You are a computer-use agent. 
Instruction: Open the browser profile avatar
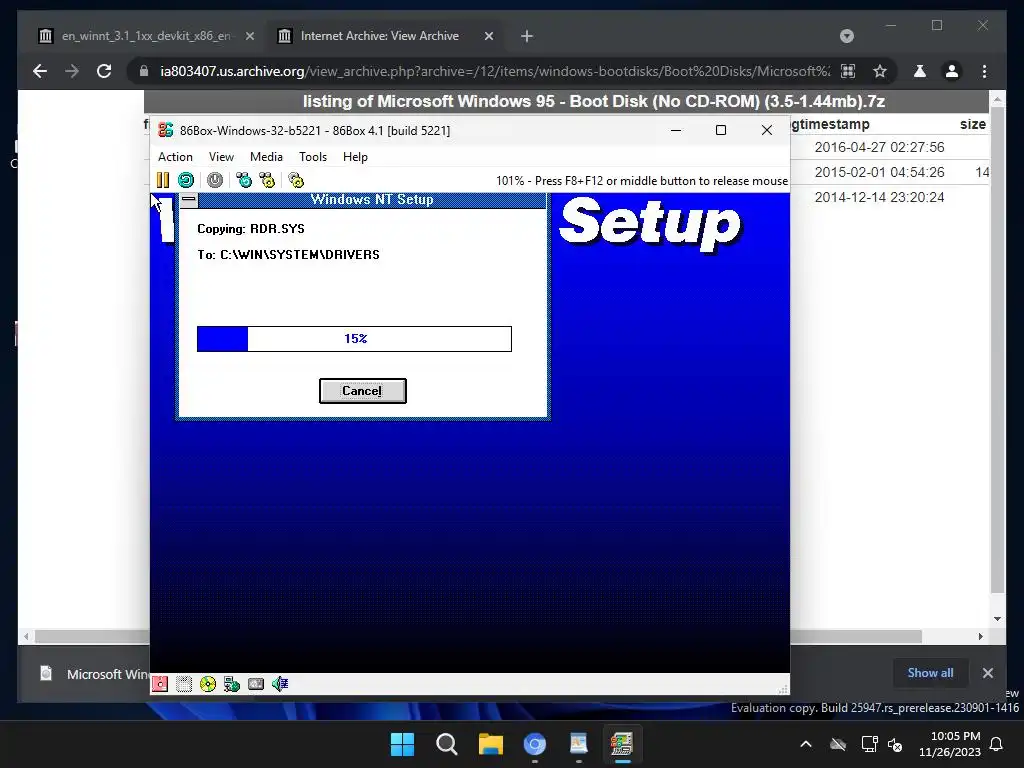pyautogui.click(x=952, y=71)
